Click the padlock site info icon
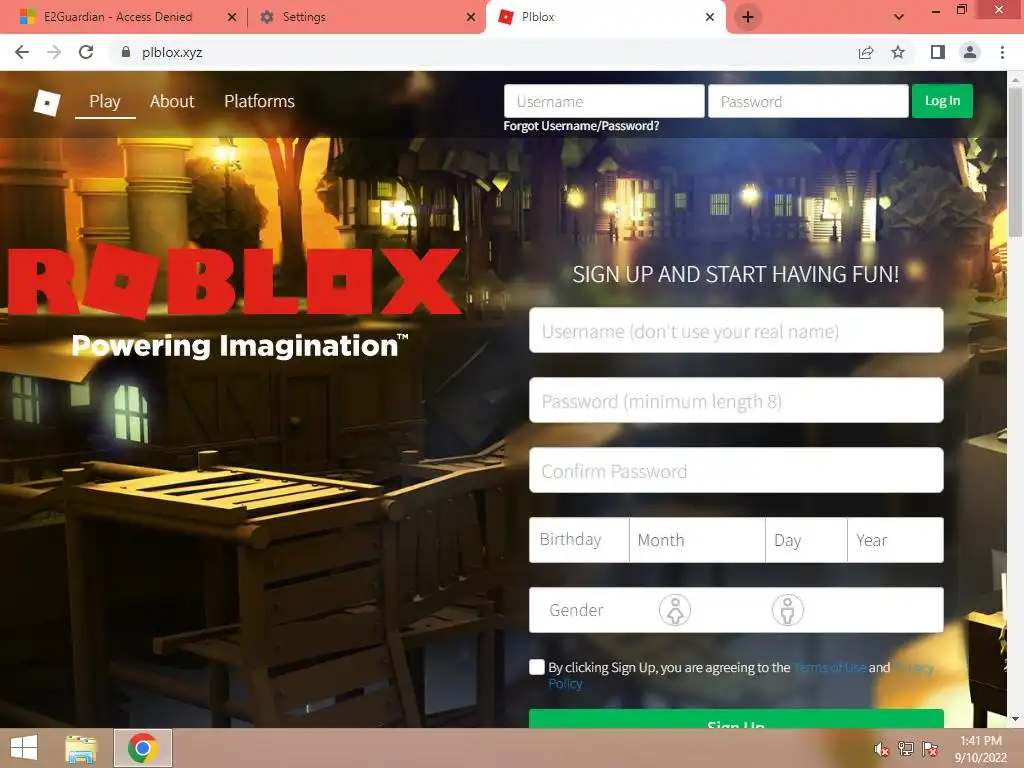 126,52
